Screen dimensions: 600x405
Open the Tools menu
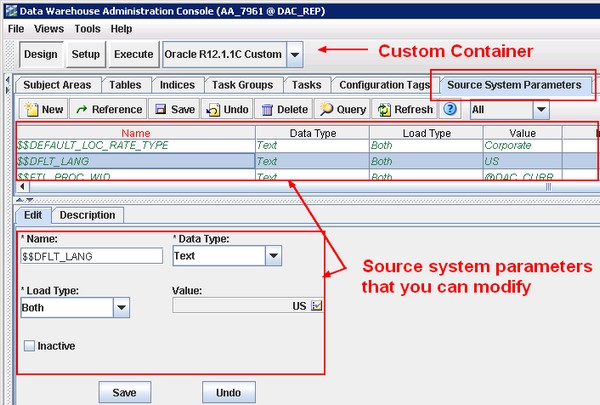coord(86,29)
